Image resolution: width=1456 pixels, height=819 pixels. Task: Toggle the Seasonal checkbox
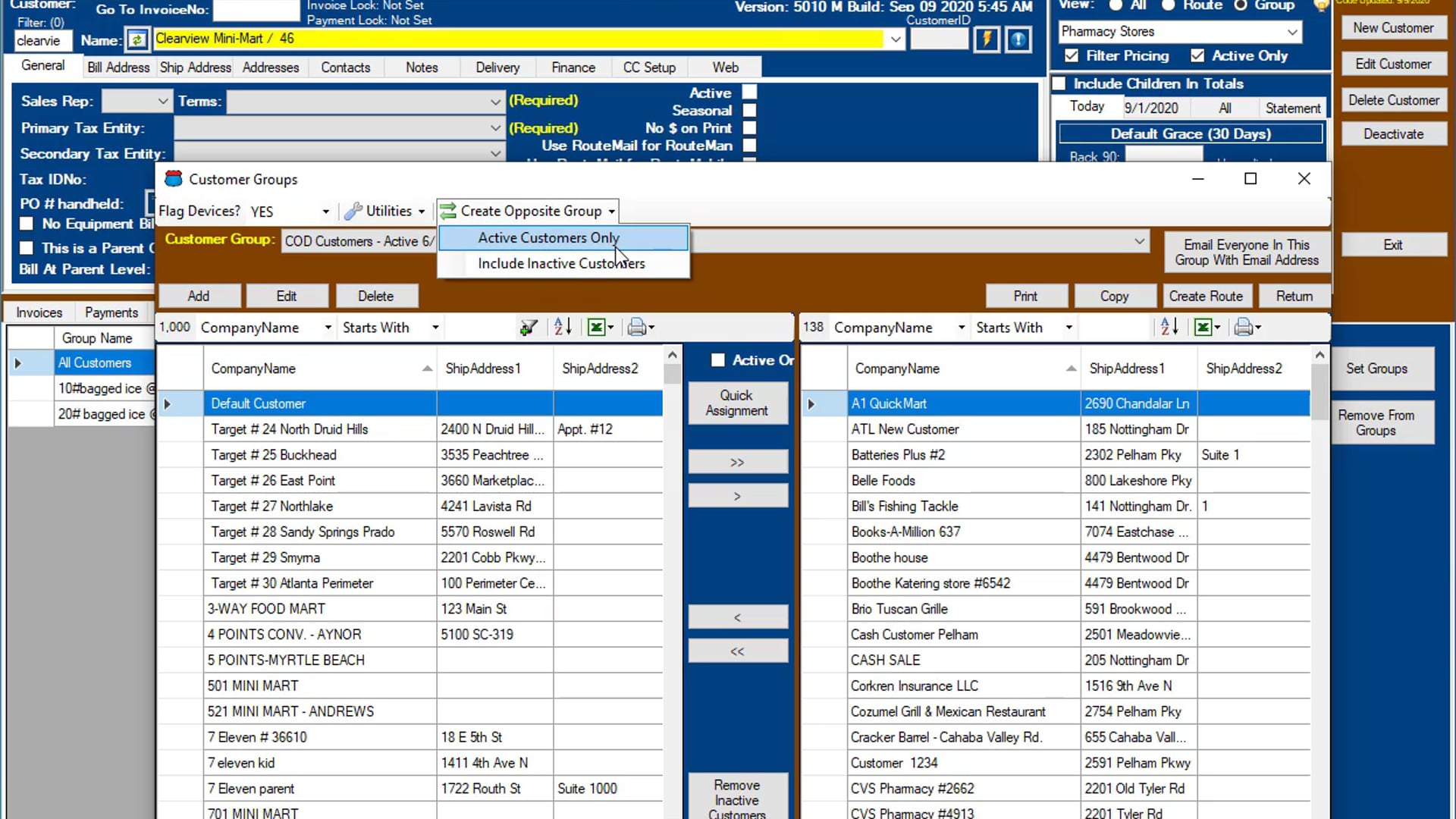click(x=749, y=110)
